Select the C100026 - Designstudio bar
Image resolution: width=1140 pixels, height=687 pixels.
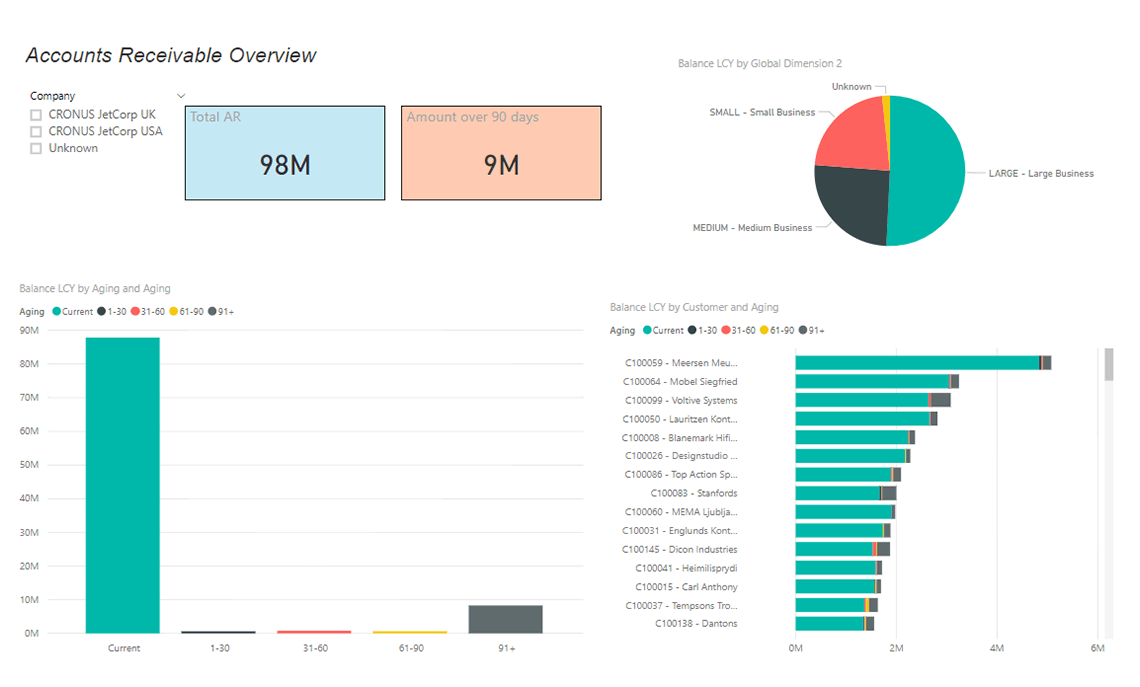[853, 456]
